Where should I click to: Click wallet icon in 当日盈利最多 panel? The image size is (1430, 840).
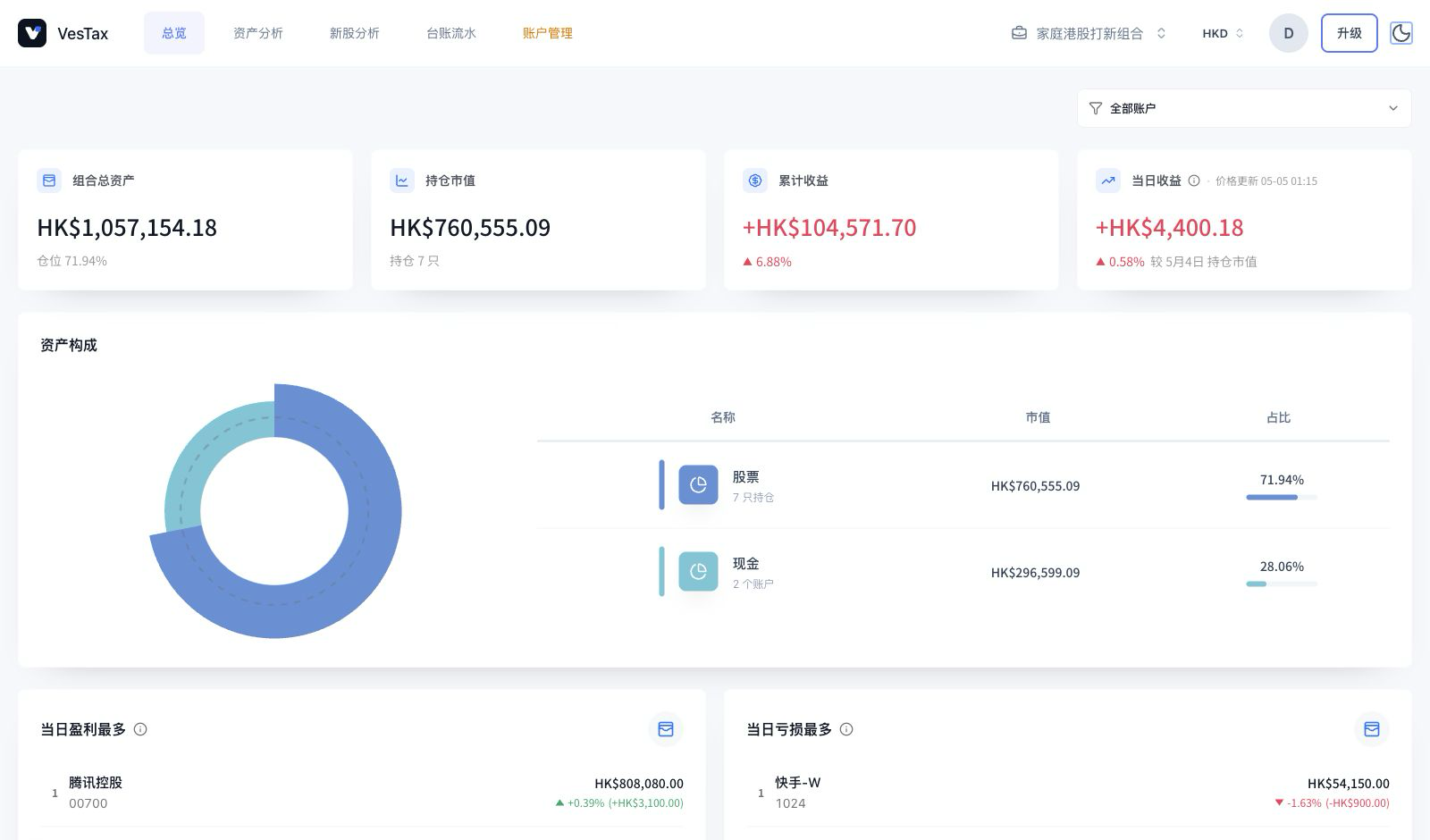tap(666, 729)
